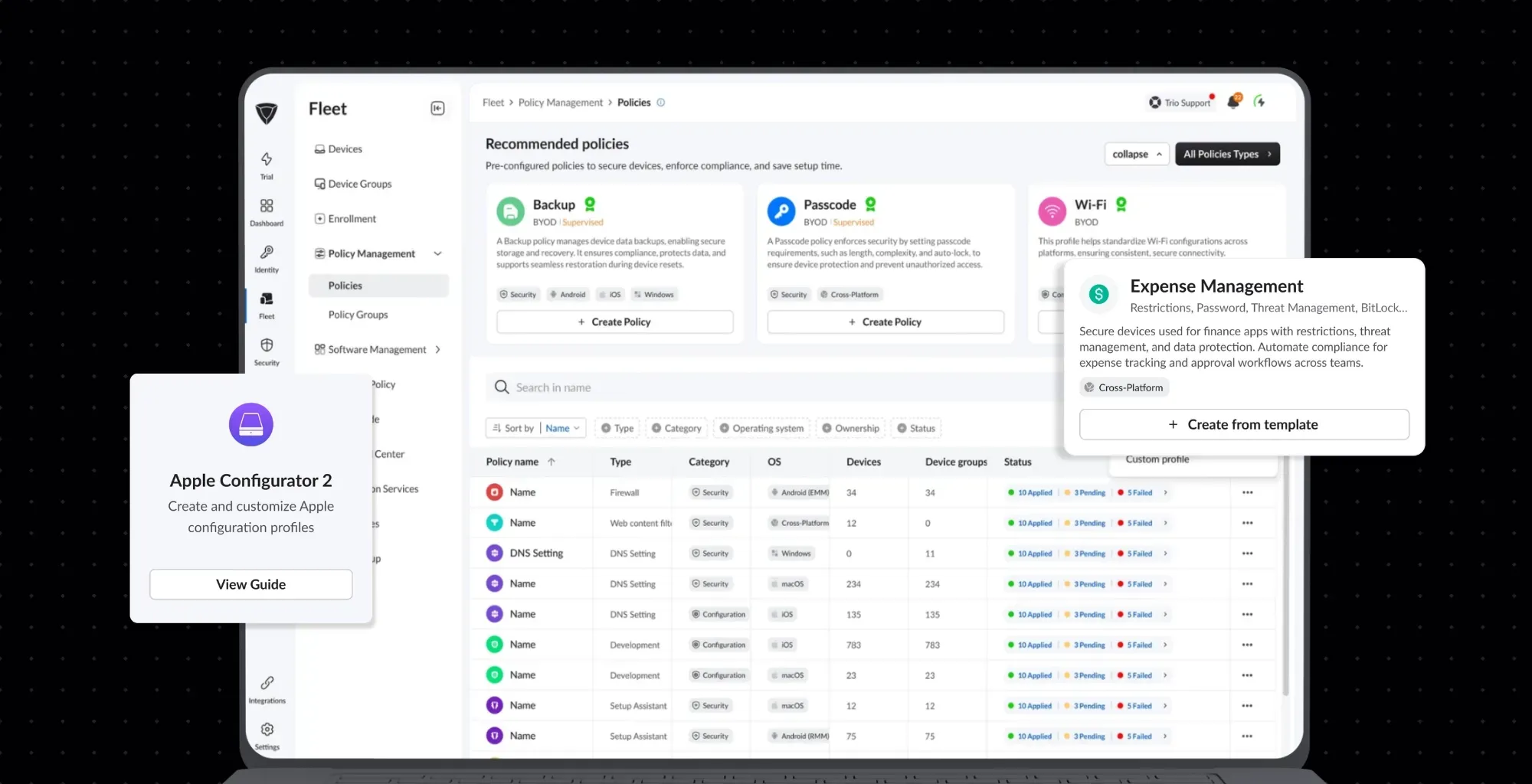The height and width of the screenshot is (784, 1532).
Task: Go to Policy Management breadcrumb
Action: click(x=561, y=103)
